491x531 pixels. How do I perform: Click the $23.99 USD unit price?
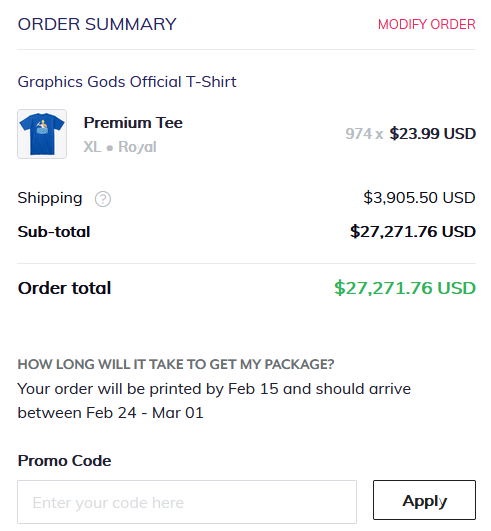coord(433,134)
